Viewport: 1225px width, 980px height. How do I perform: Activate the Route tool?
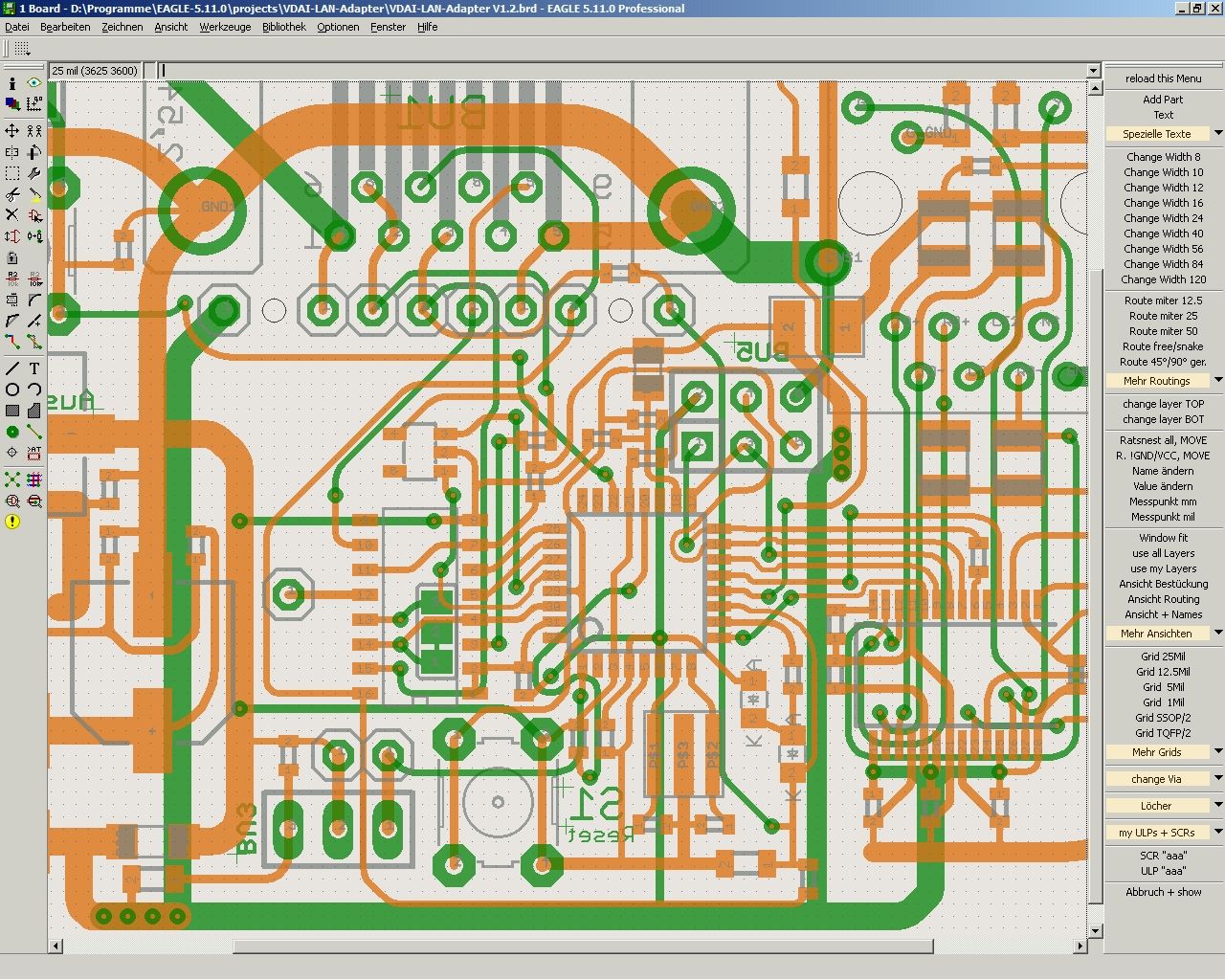tap(12, 342)
